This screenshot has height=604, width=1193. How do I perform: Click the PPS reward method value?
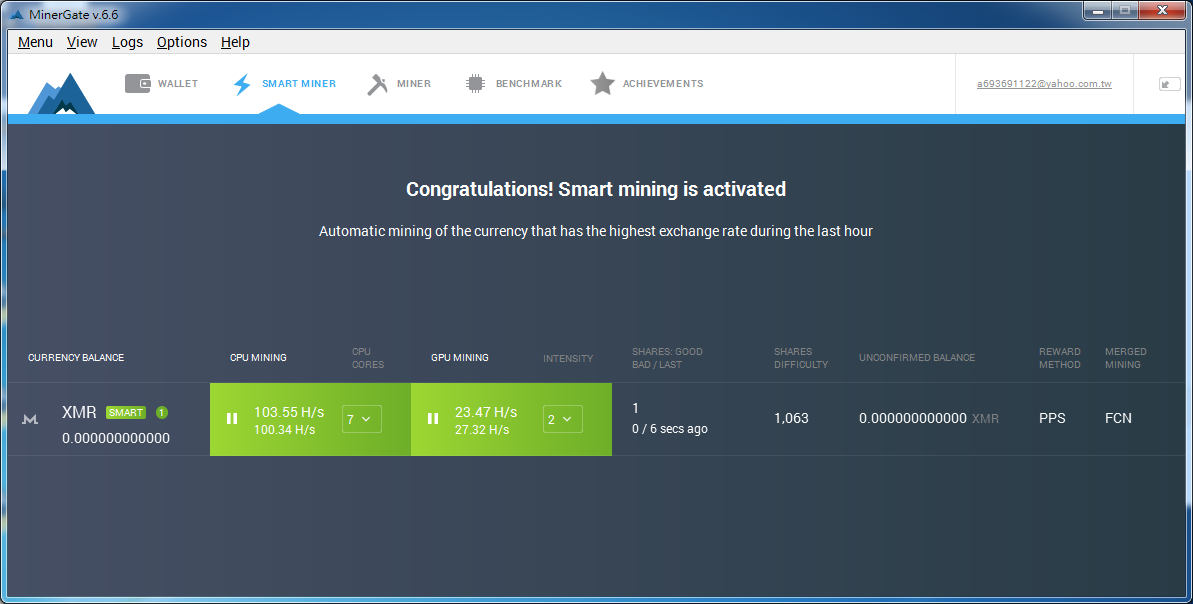tap(1052, 418)
